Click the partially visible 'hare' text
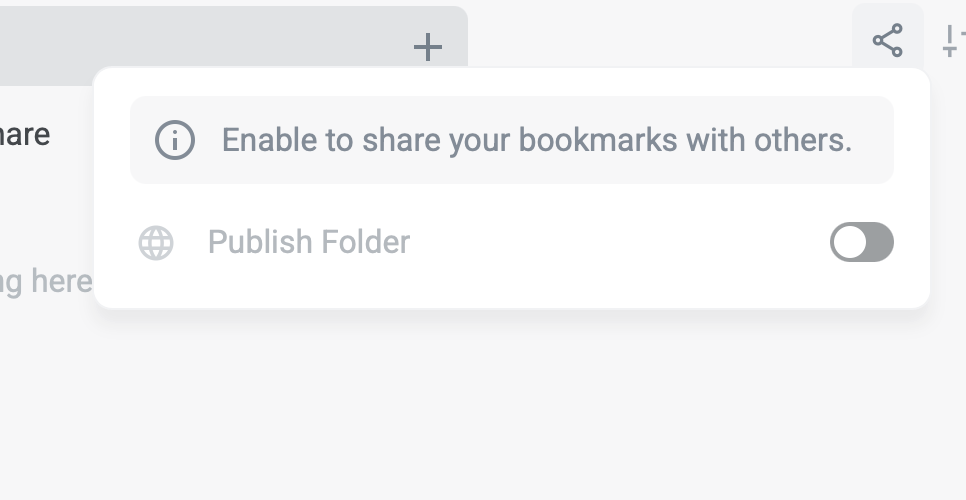Viewport: 966px width, 500px height. (x=25, y=134)
